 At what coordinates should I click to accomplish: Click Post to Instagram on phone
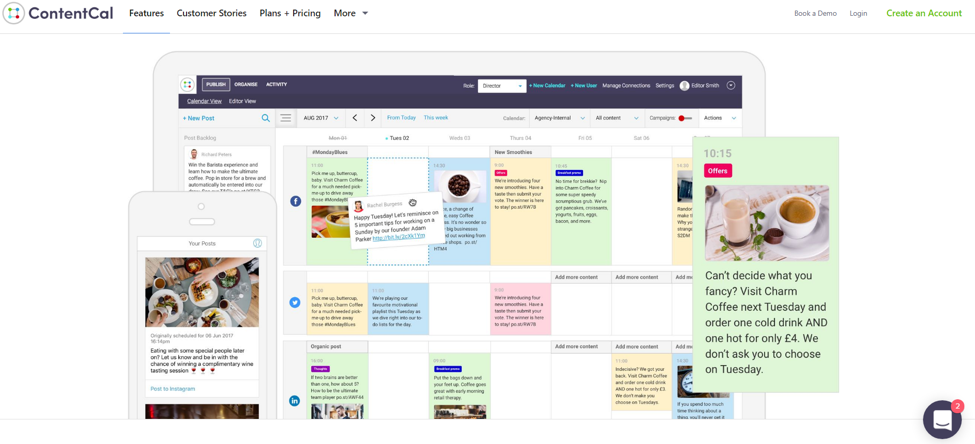173,389
